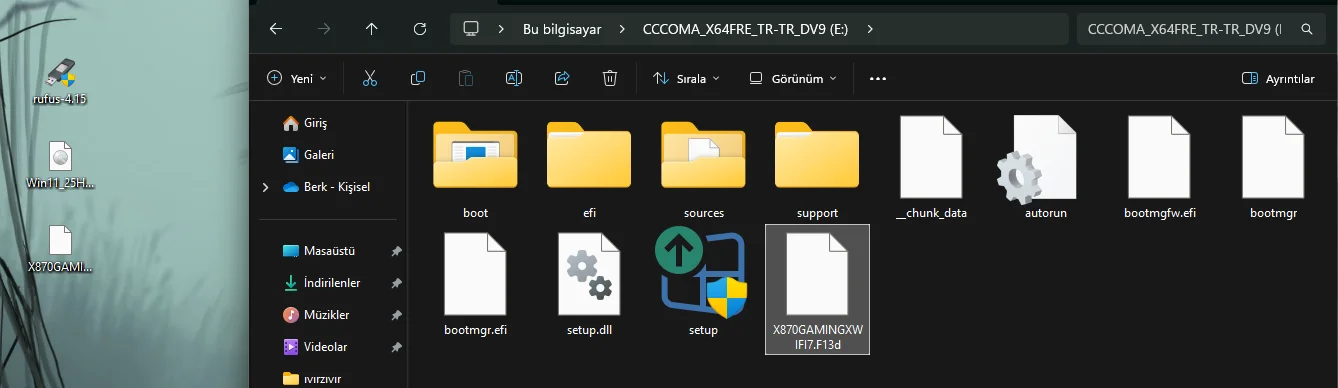The height and width of the screenshot is (388, 1338).
Task: Select the efi folder
Action: pos(589,168)
